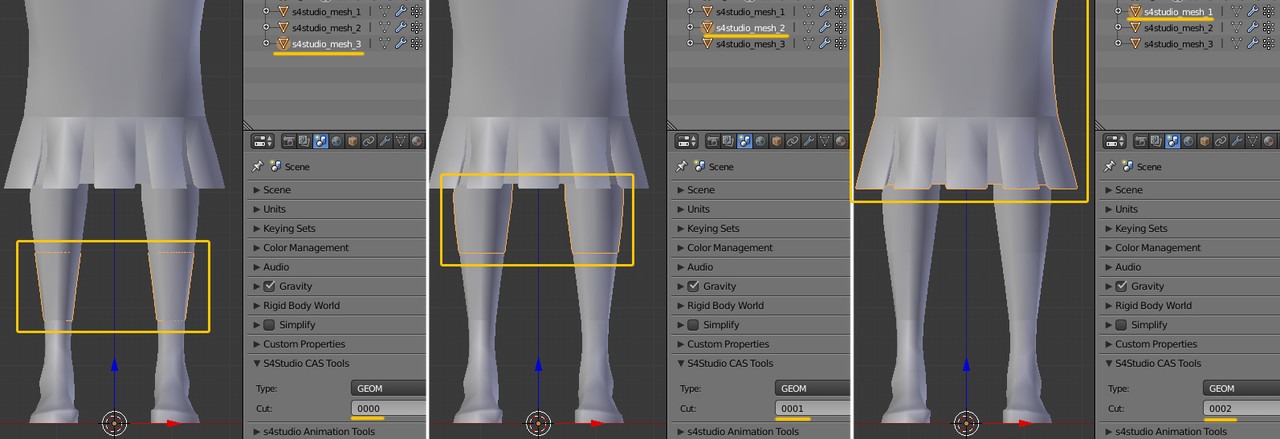This screenshot has height=439, width=1280.
Task: Open Render Layers tab in right panel
Action: point(1156,141)
